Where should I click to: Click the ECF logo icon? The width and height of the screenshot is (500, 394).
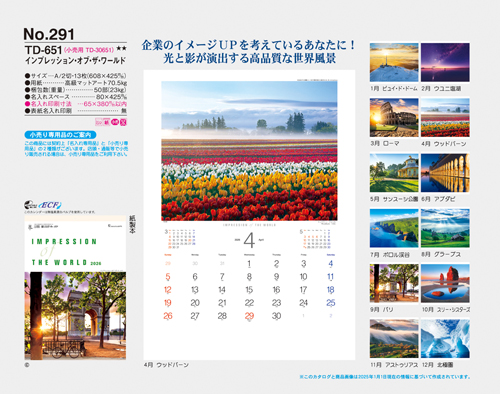coord(50,205)
